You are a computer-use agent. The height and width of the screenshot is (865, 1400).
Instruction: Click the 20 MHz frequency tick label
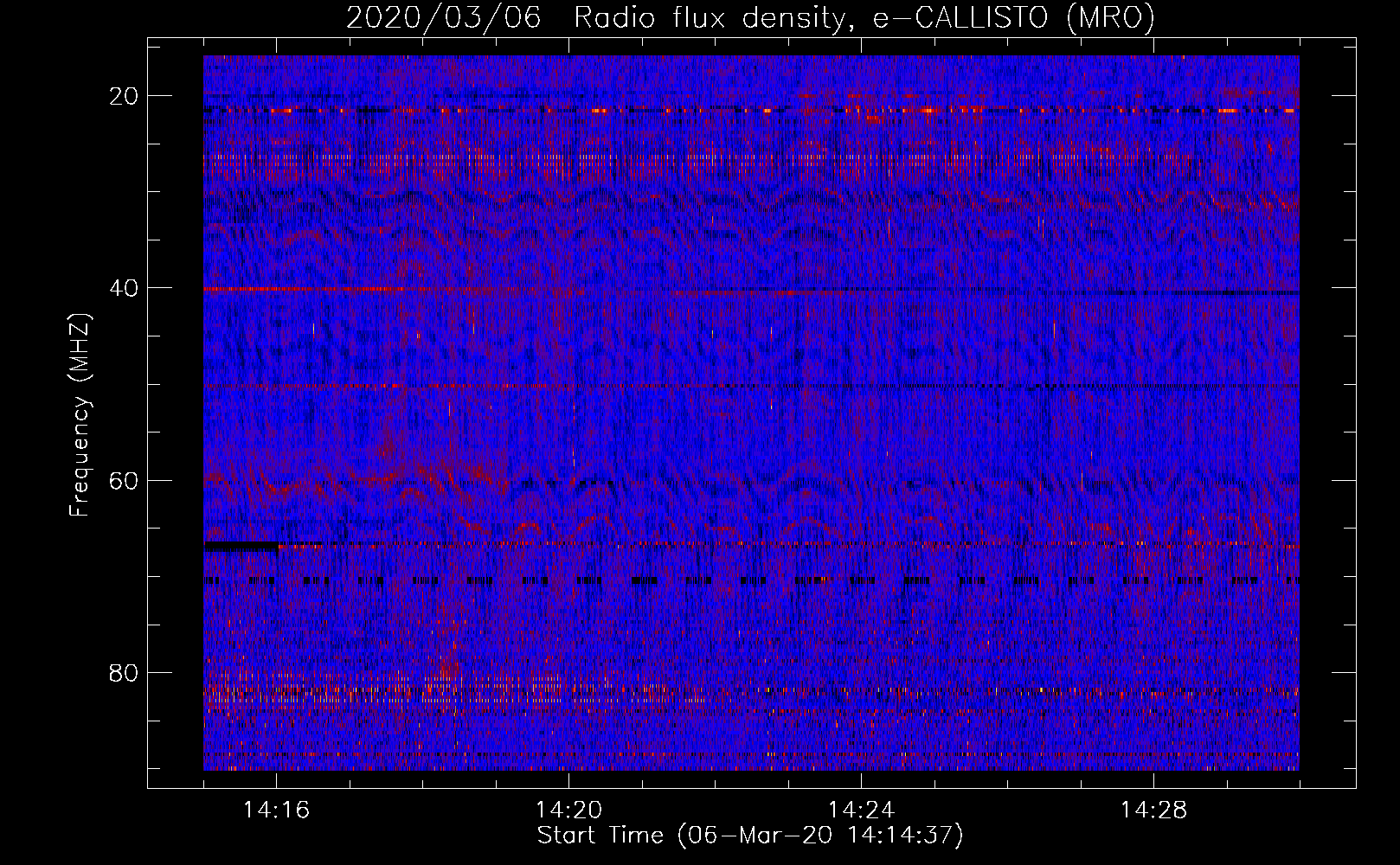pyautogui.click(x=124, y=96)
